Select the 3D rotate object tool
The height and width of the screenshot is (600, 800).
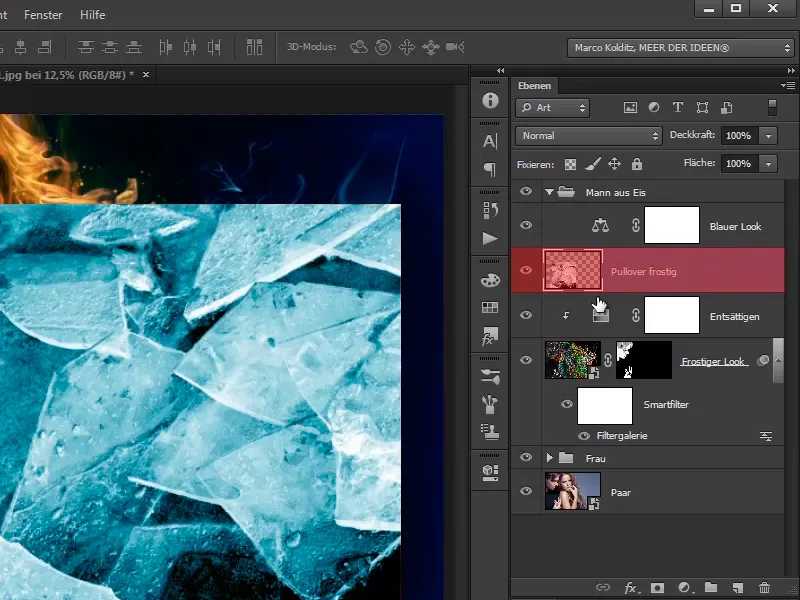[359, 47]
